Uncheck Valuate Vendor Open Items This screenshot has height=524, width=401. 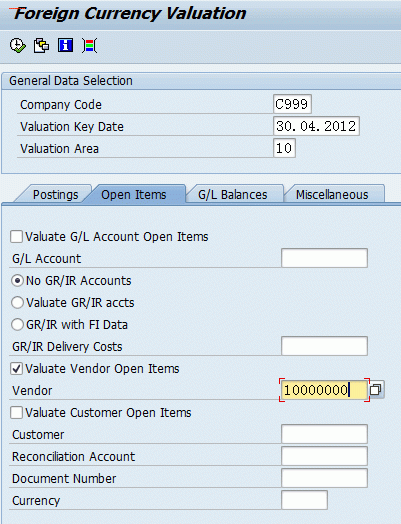(16, 369)
